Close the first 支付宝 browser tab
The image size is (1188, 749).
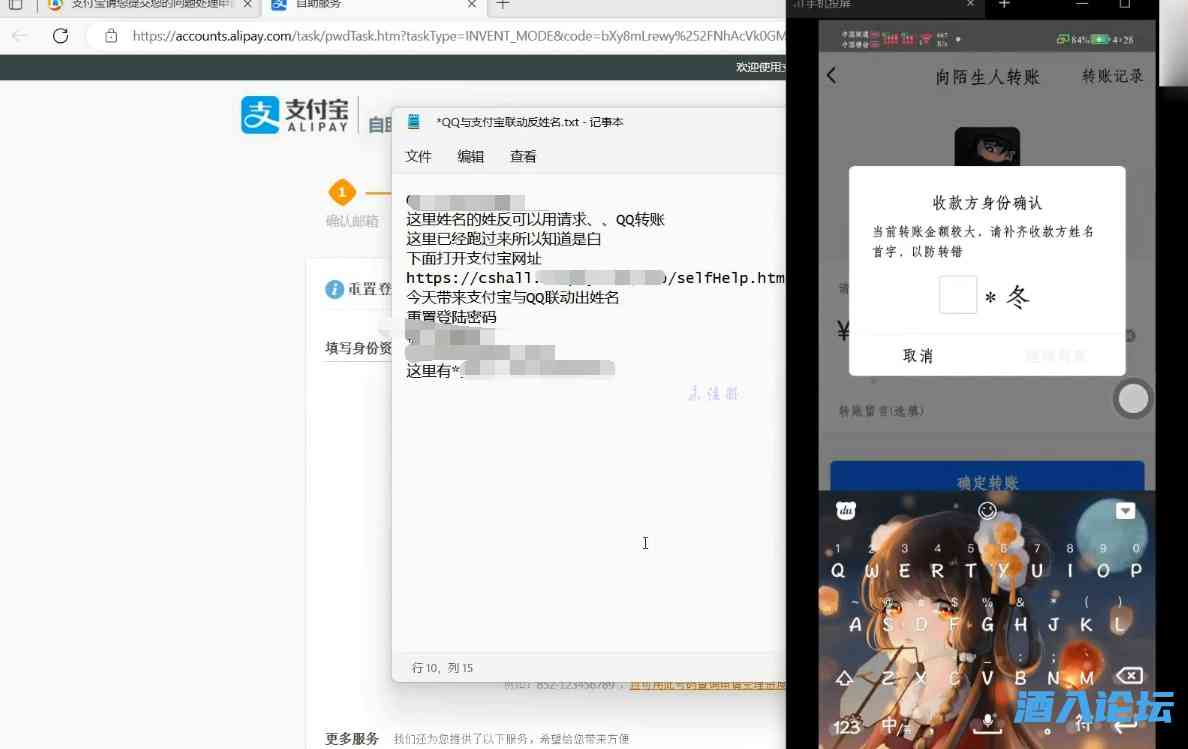[248, 5]
